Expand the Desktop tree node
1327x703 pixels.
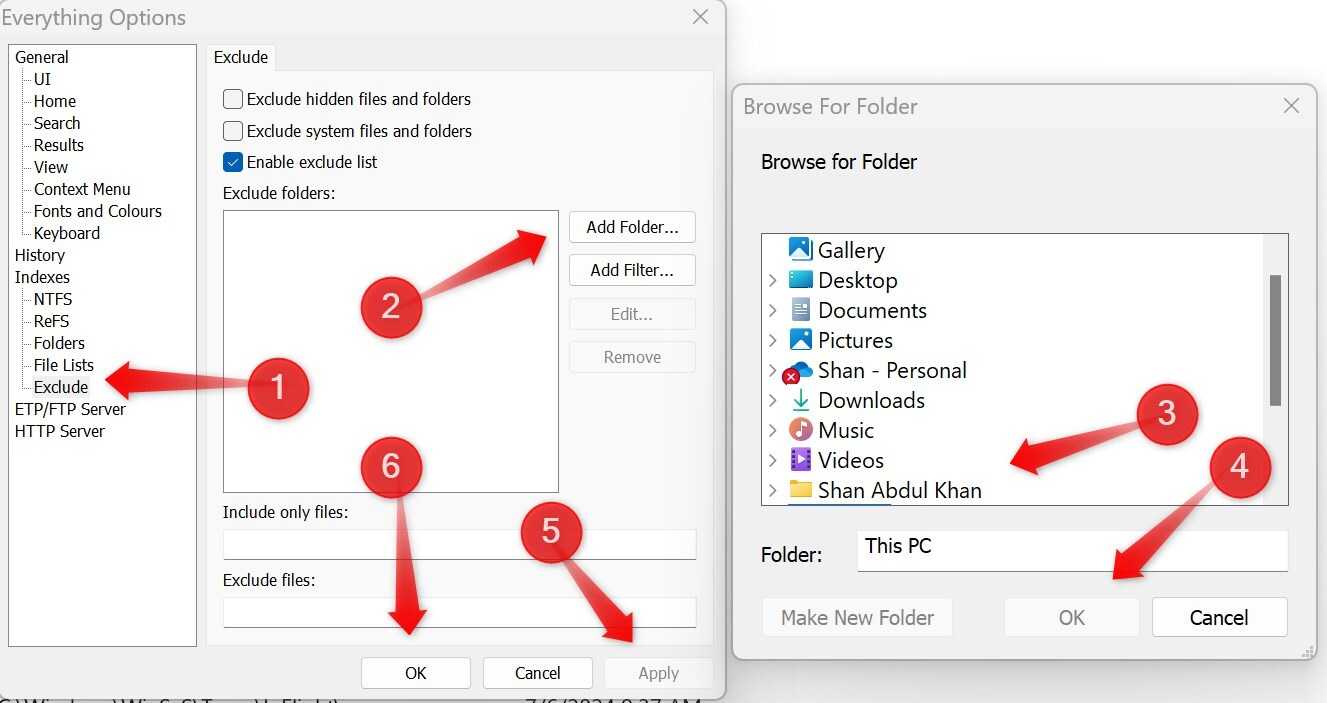(x=771, y=280)
